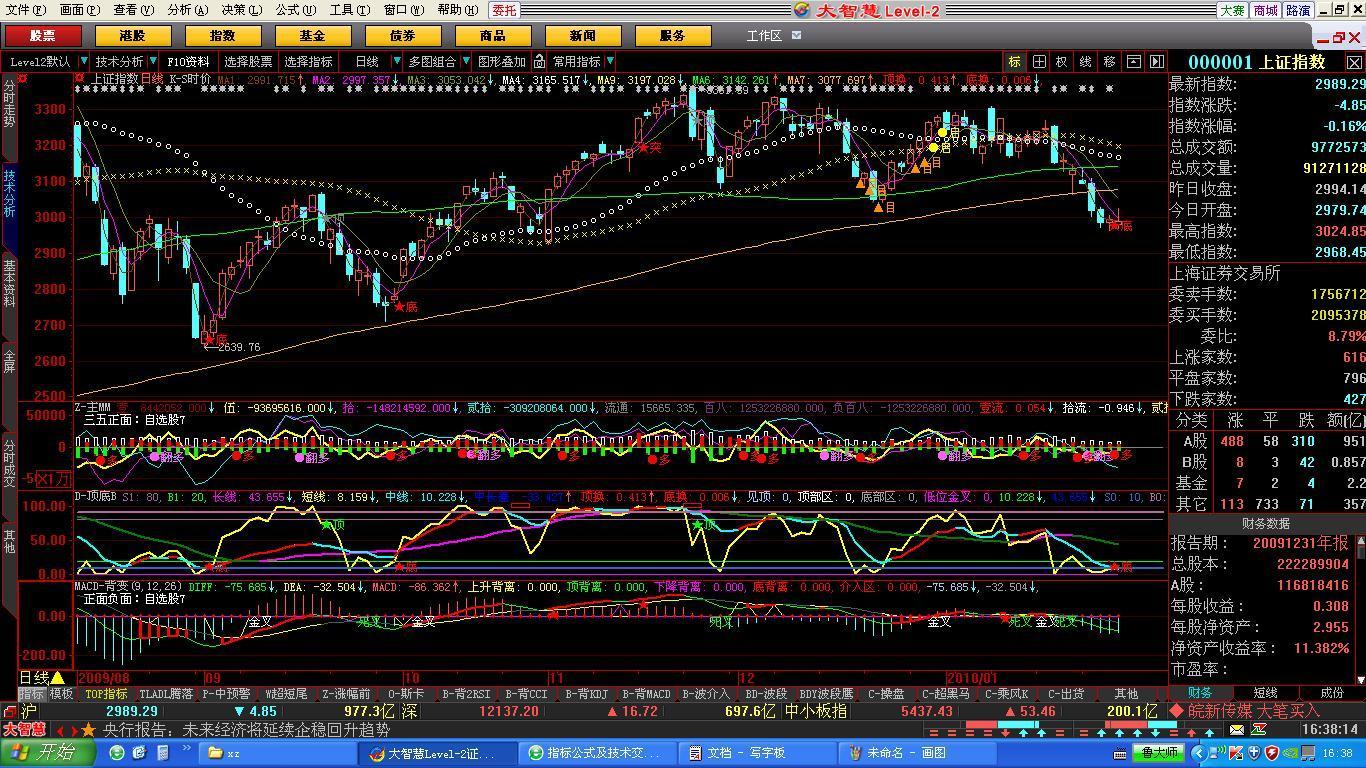Screen dimensions: 1366x768
Task: Open the 帮助 menu
Action: click(x=456, y=10)
